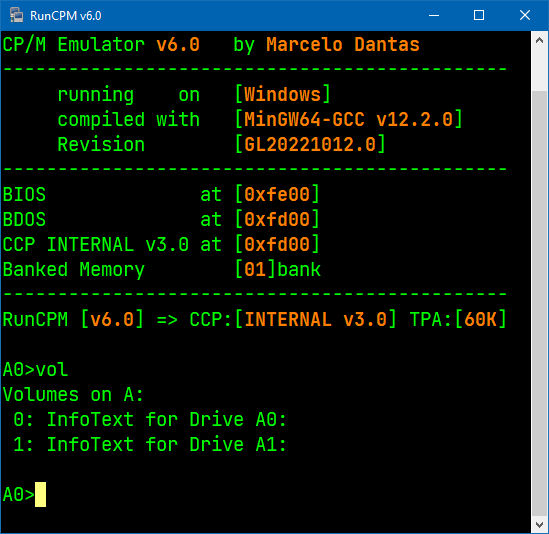Click the 'Banked Memory' label
Screen dimensions: 549x534
[x=74, y=270]
